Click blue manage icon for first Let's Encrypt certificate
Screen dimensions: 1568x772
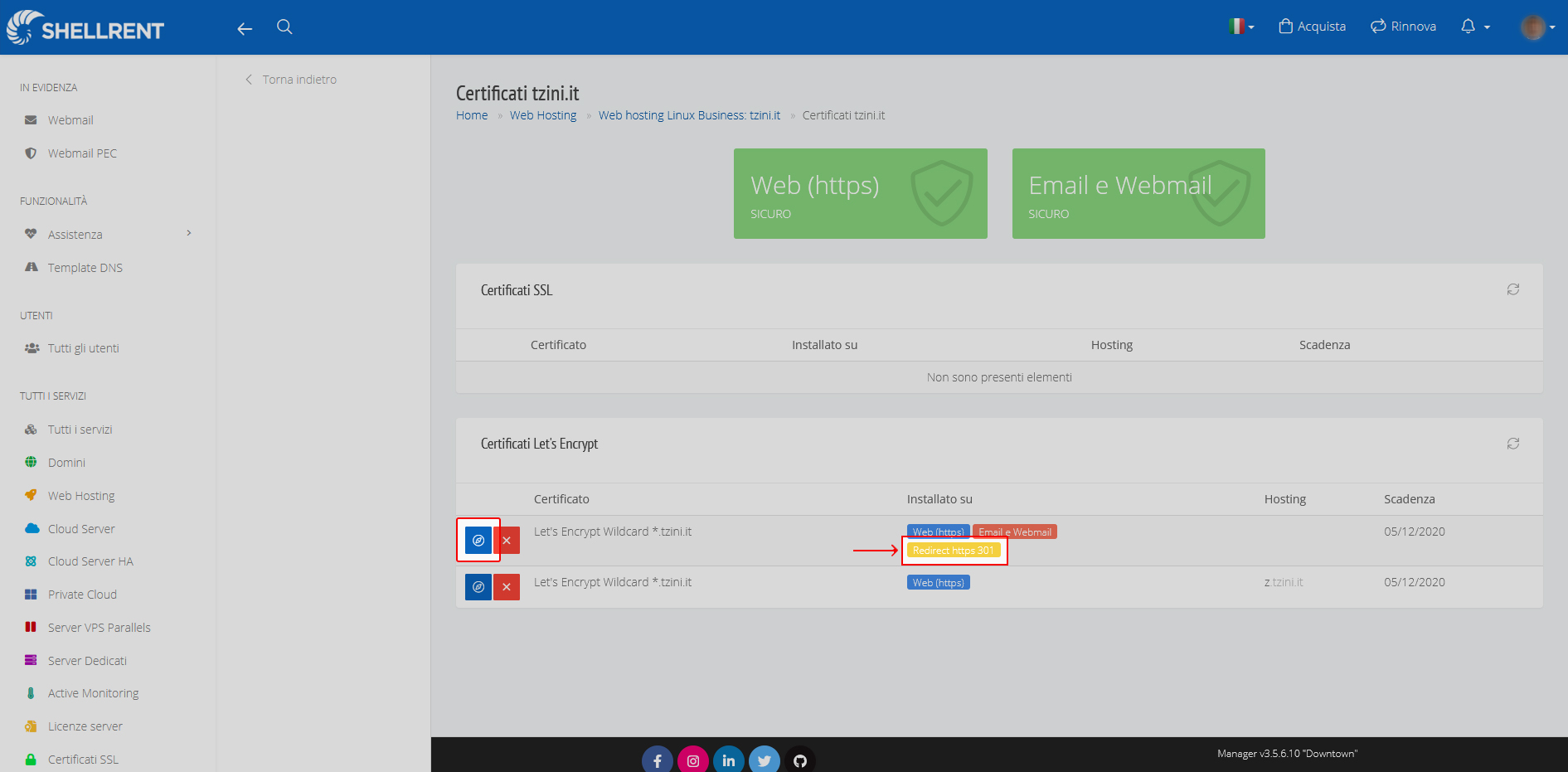[478, 541]
